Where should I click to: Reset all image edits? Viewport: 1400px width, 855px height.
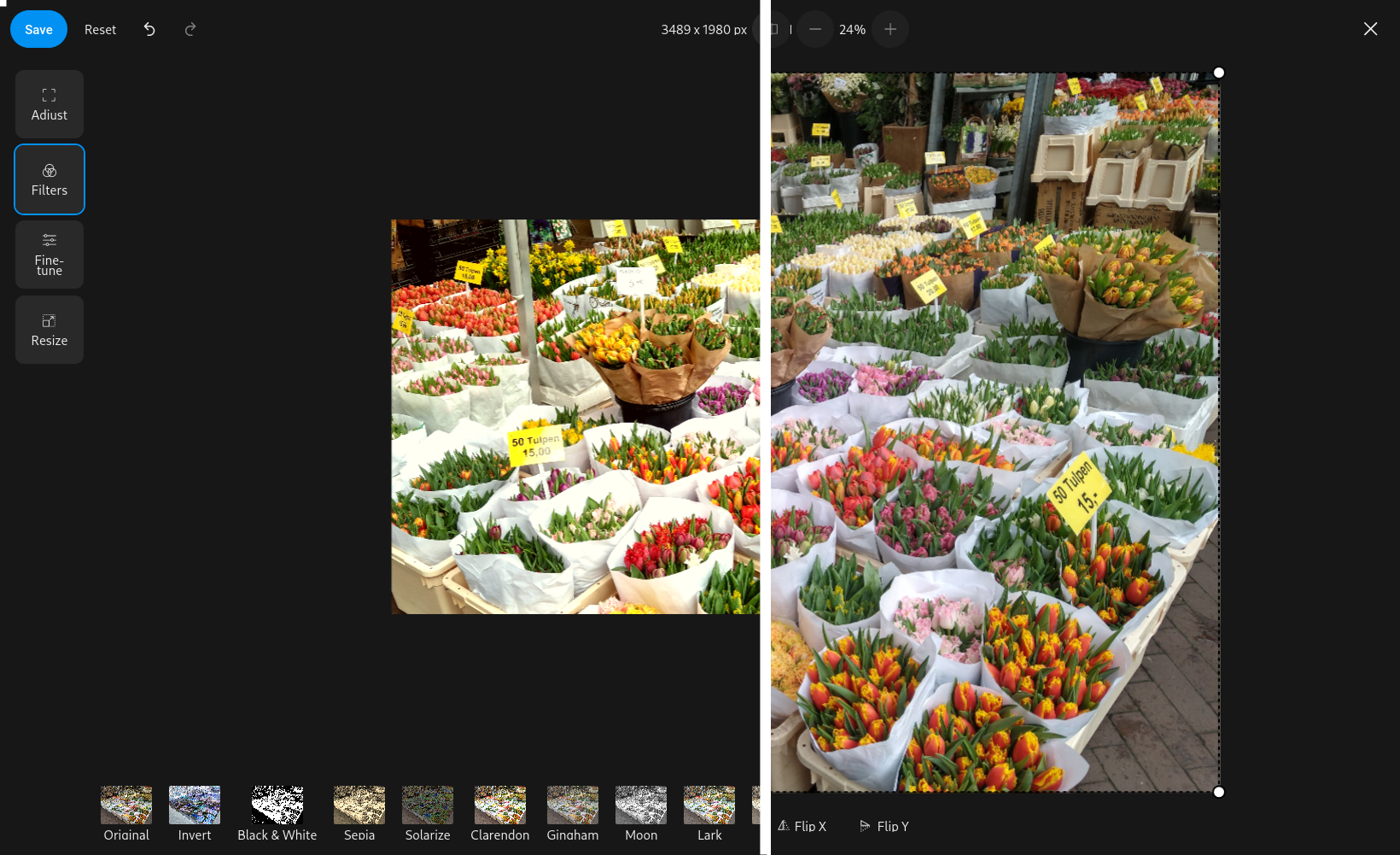tap(100, 29)
